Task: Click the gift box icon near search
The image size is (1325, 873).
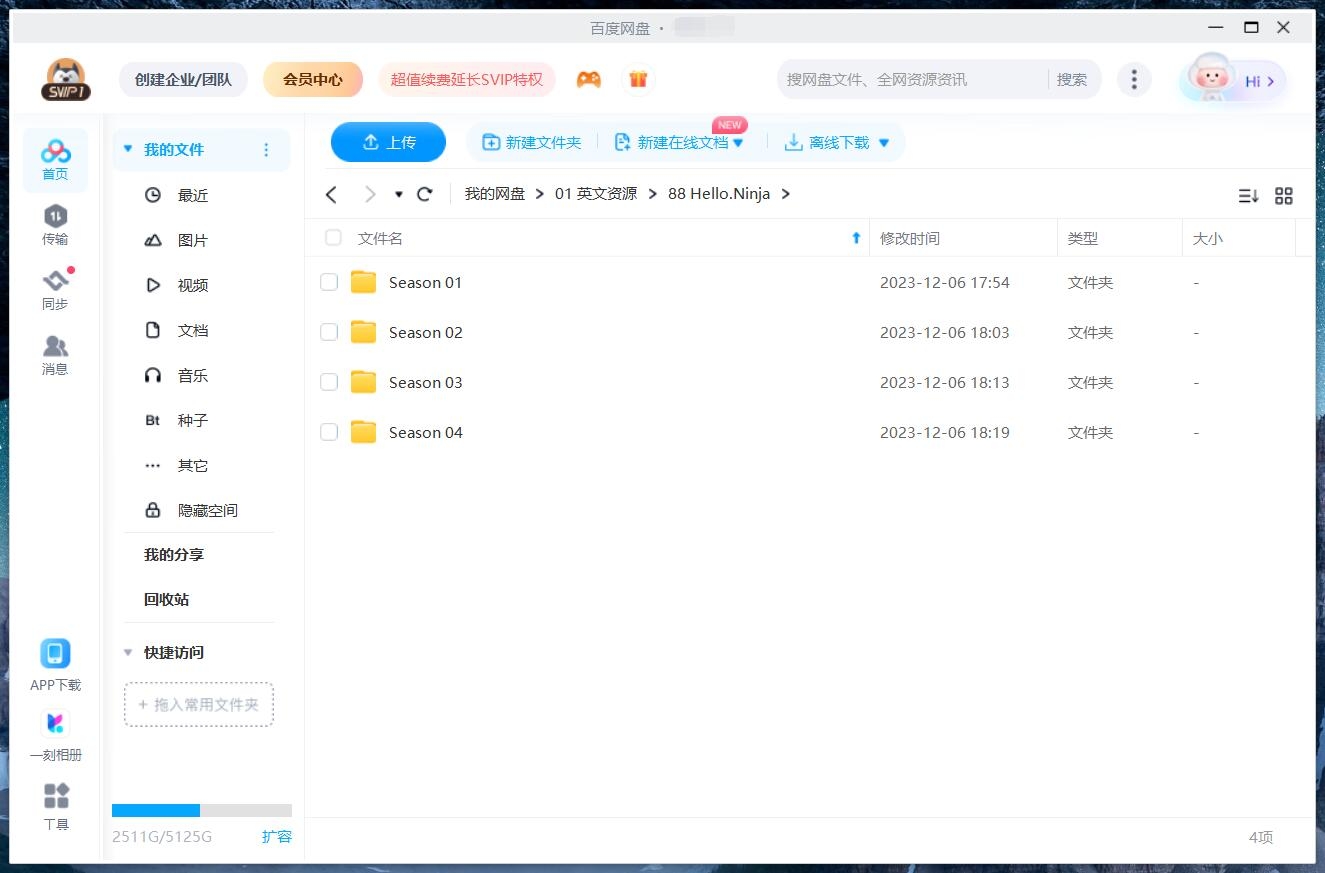Action: tap(638, 77)
